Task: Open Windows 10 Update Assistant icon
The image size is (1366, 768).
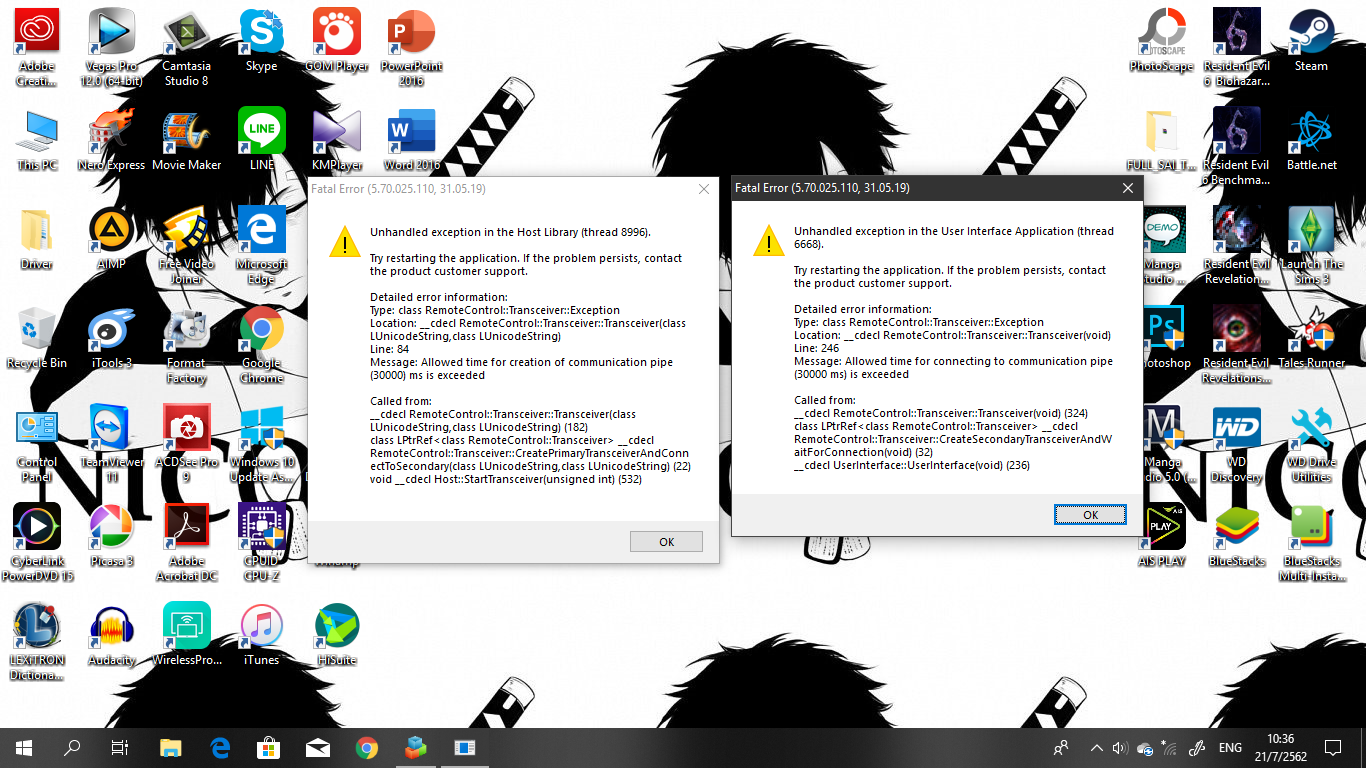Action: 262,442
